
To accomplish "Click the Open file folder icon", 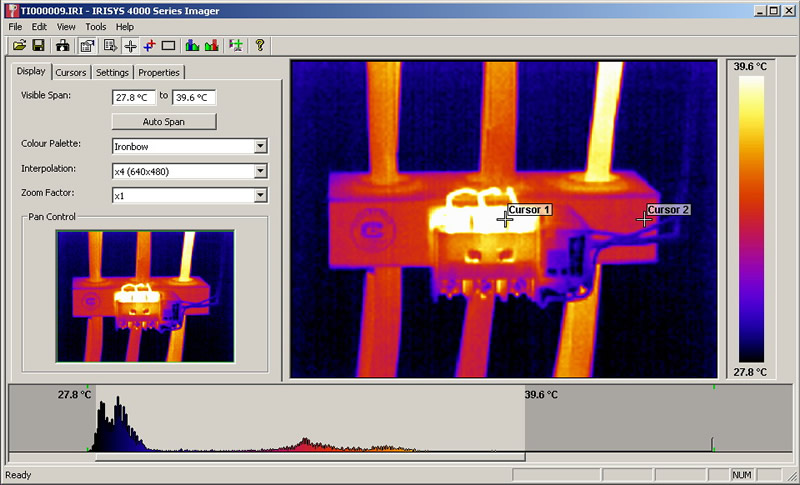I will point(19,45).
